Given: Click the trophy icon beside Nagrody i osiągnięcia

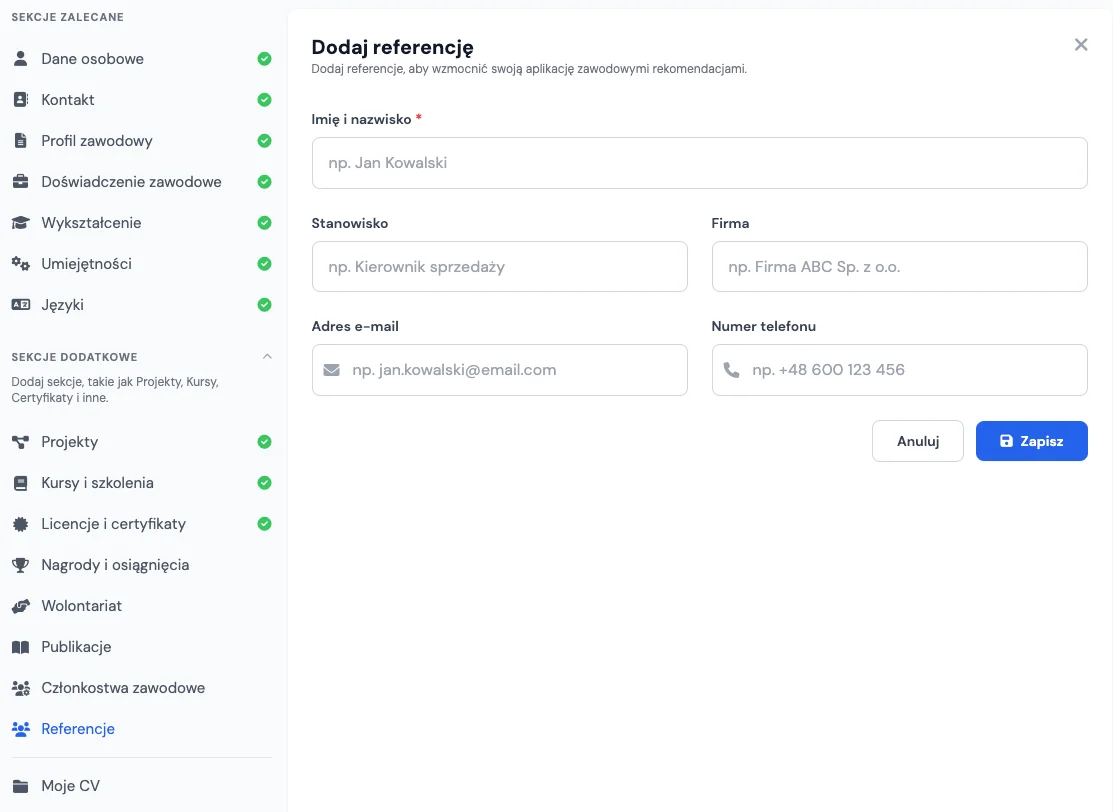Looking at the screenshot, I should pyautogui.click(x=21, y=565).
